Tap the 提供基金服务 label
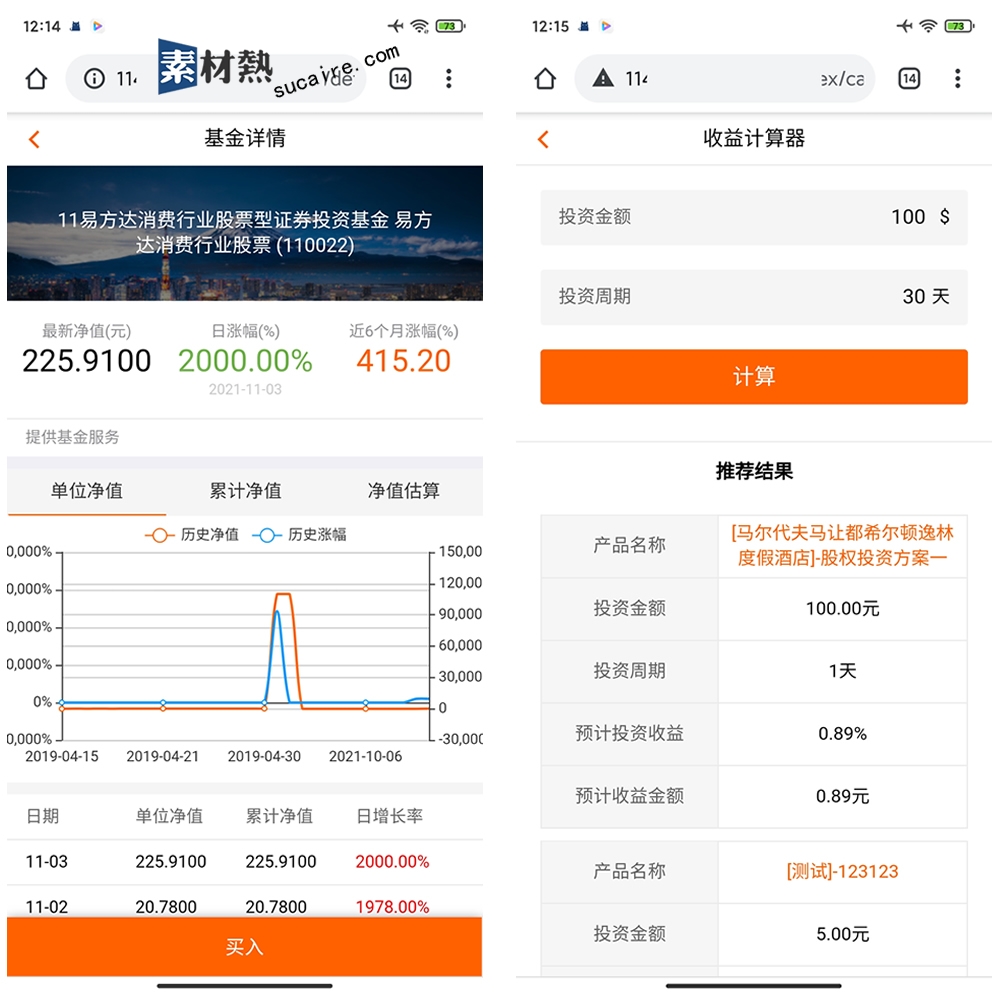This screenshot has width=1000, height=1000. (72, 437)
